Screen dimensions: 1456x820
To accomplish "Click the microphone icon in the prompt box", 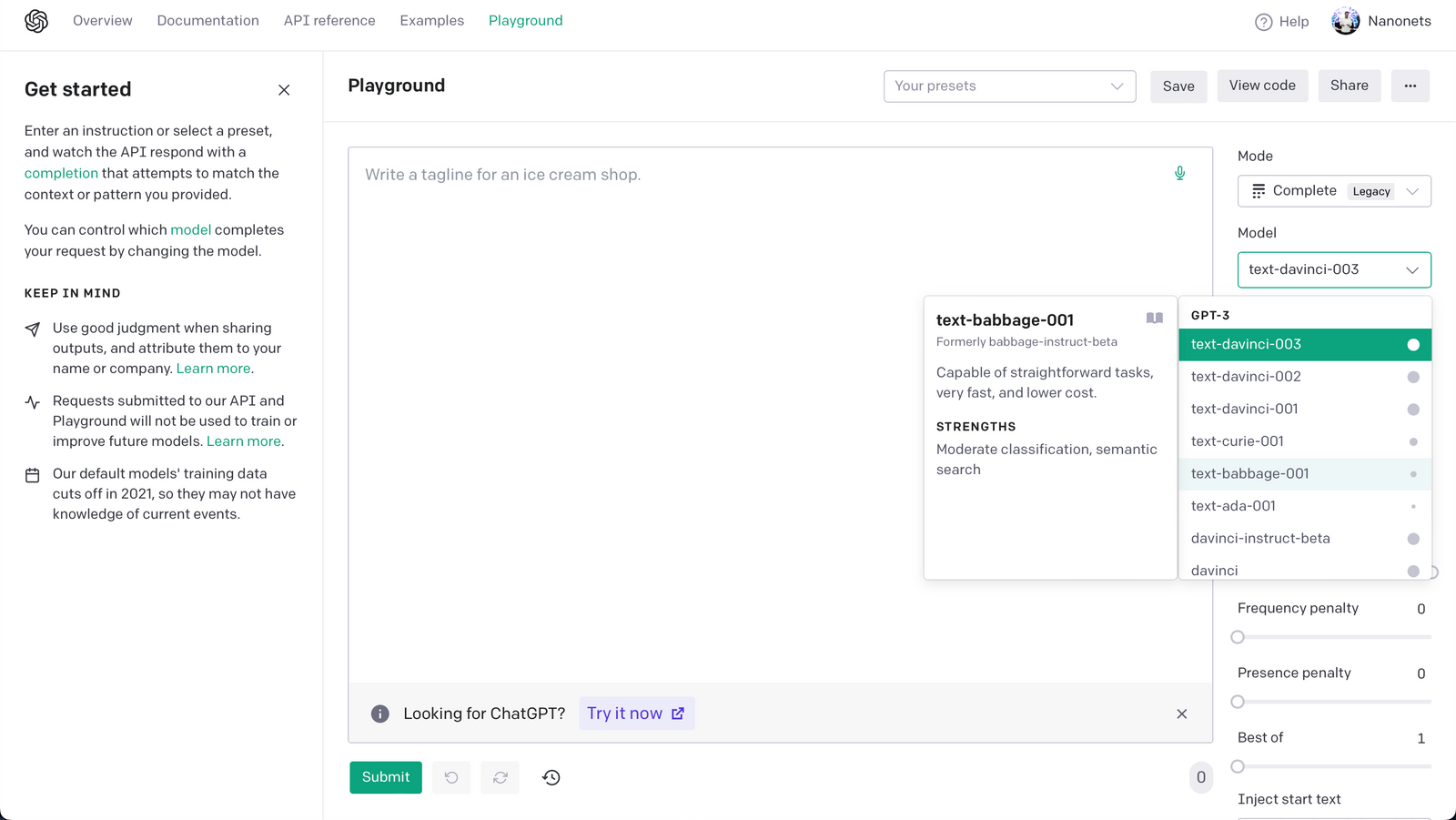I will 1179,173.
